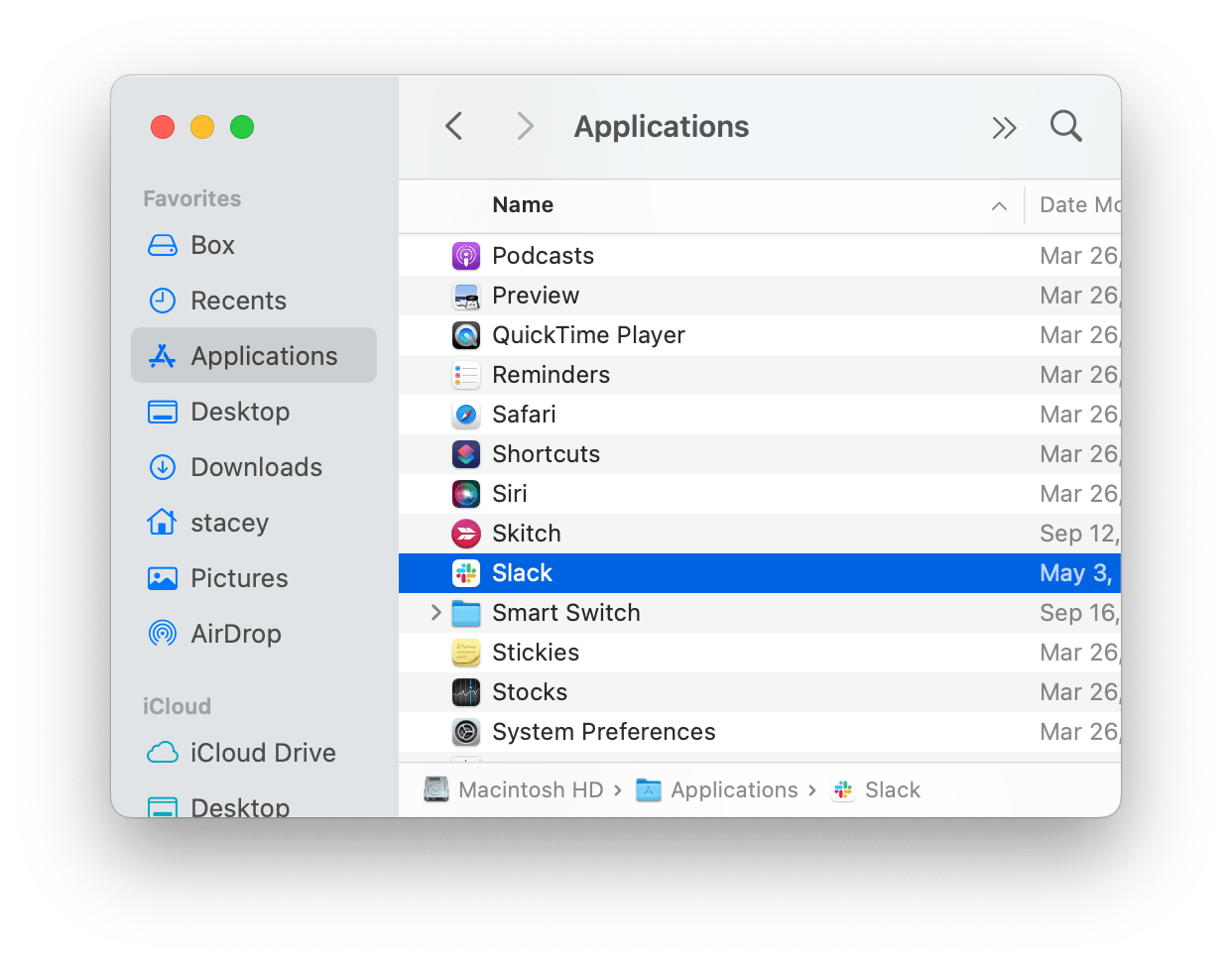The height and width of the screenshot is (964, 1232).
Task: Select the System Preferences row
Action: click(x=603, y=732)
